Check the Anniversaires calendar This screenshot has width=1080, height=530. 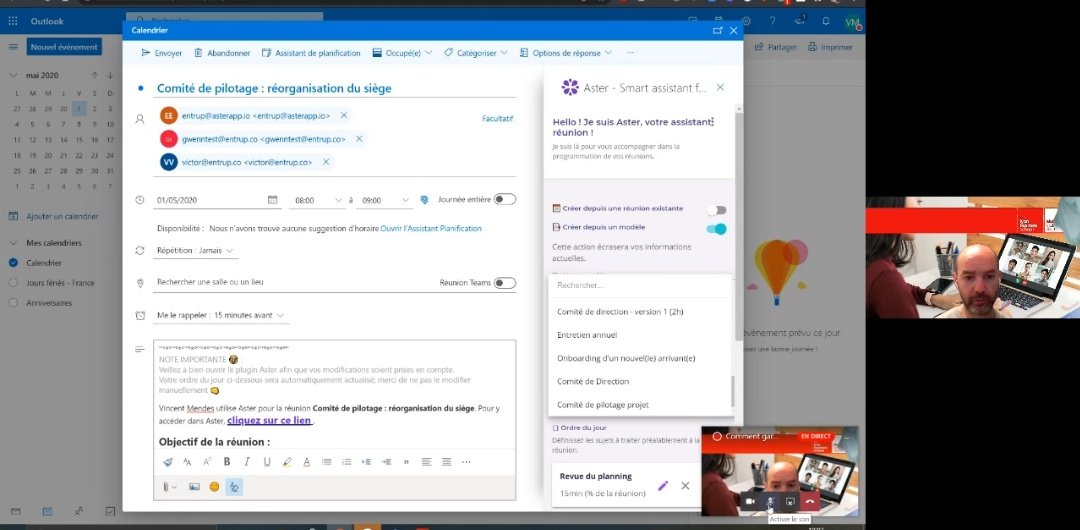tap(13, 303)
